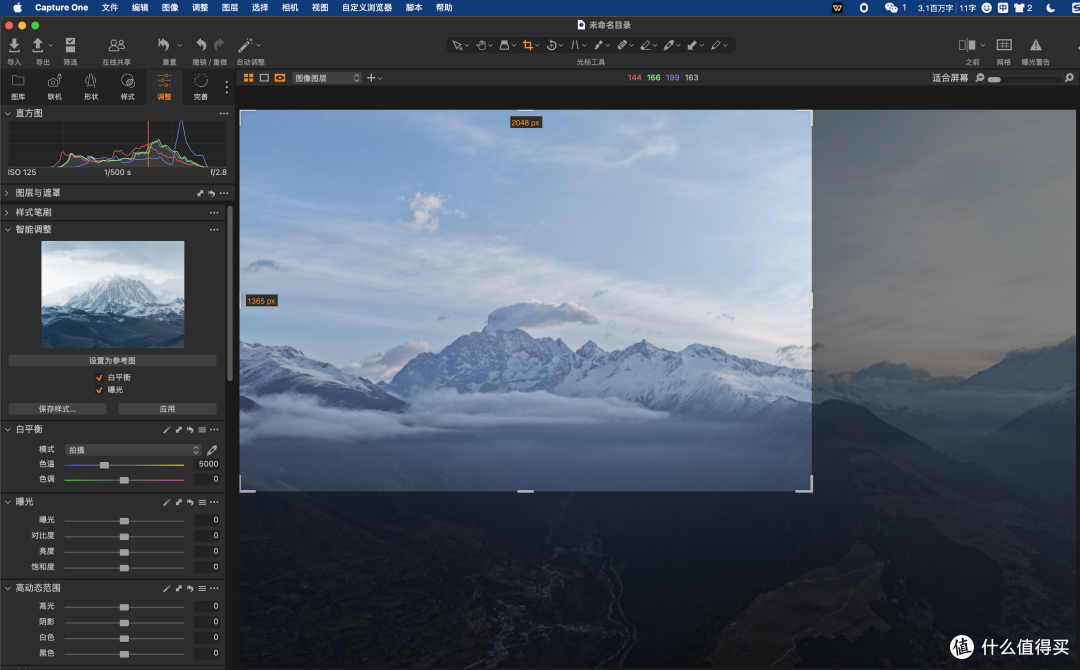Click the Redo arrow icon
This screenshot has height=670, width=1080.
pyautogui.click(x=219, y=45)
